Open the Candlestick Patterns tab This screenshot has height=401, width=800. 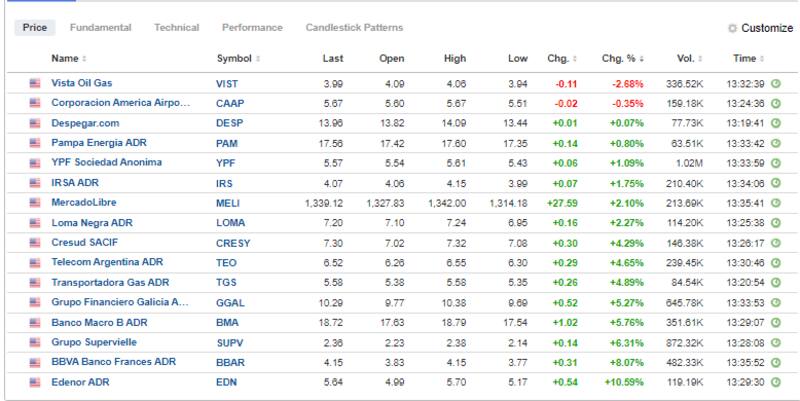[354, 28]
